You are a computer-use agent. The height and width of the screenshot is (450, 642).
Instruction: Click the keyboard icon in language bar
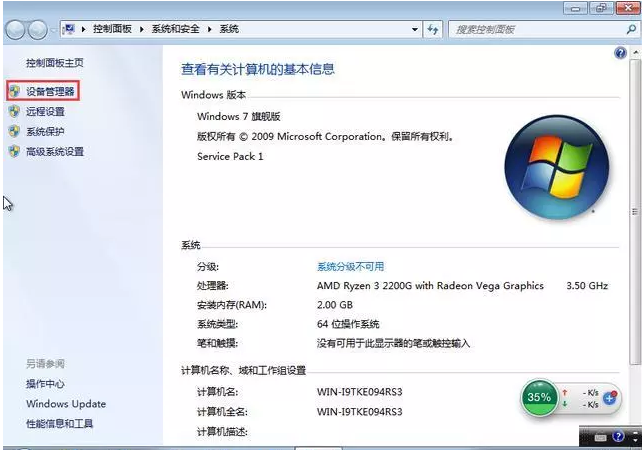click(x=600, y=438)
